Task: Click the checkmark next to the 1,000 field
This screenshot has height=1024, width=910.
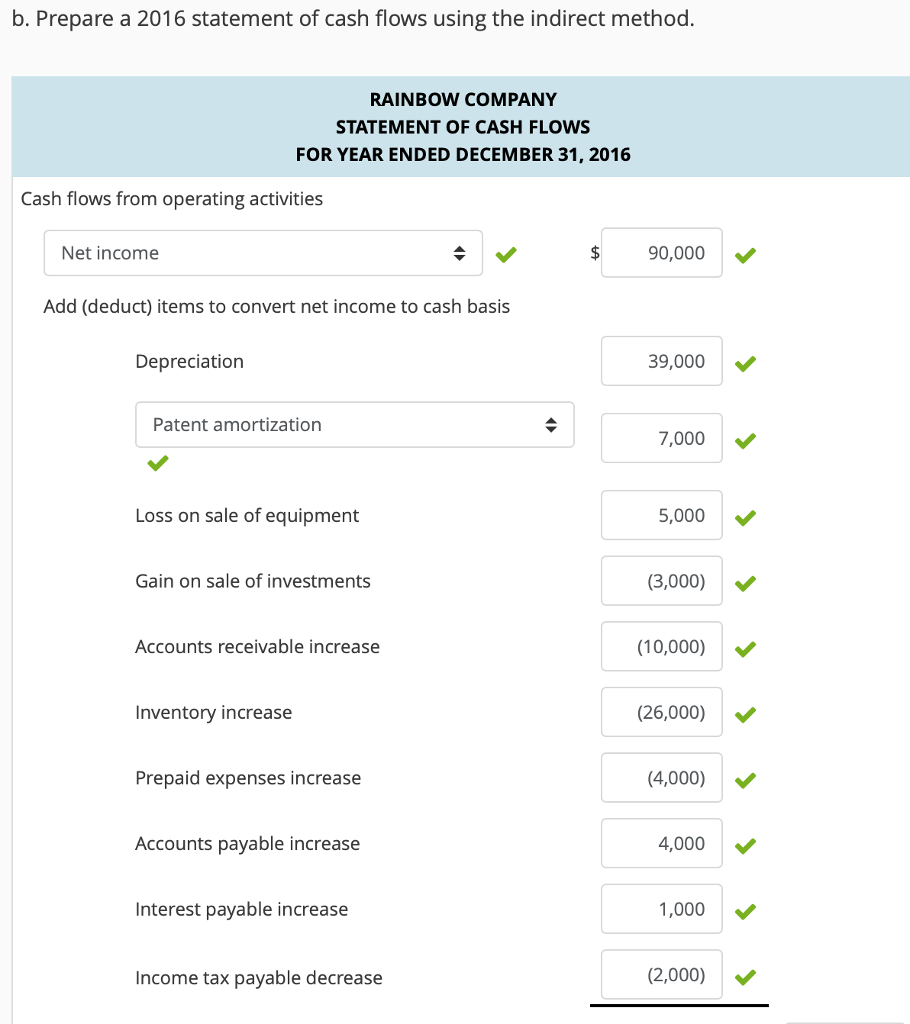Action: pos(745,911)
